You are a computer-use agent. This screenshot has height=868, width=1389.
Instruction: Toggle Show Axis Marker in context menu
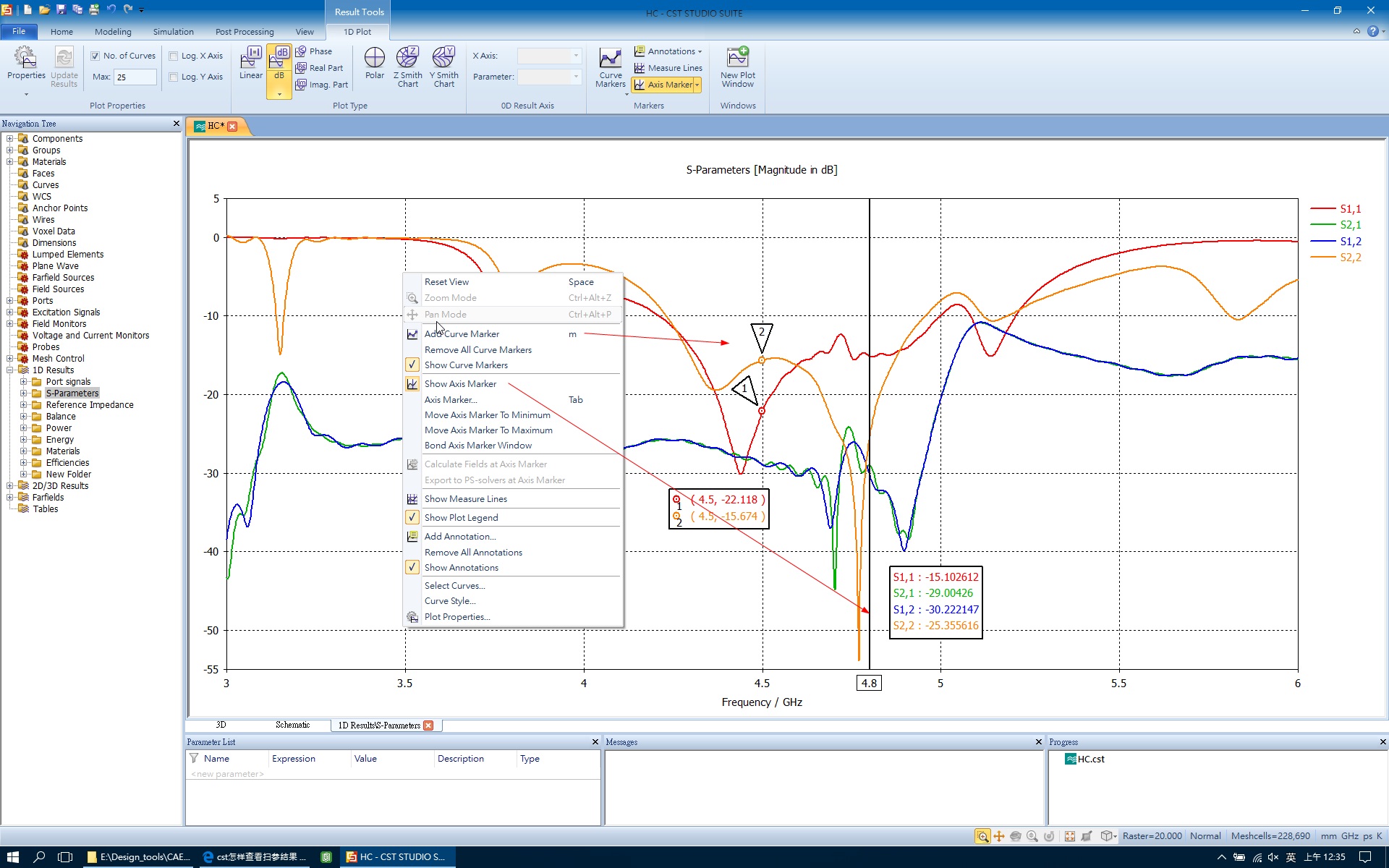pyautogui.click(x=513, y=384)
